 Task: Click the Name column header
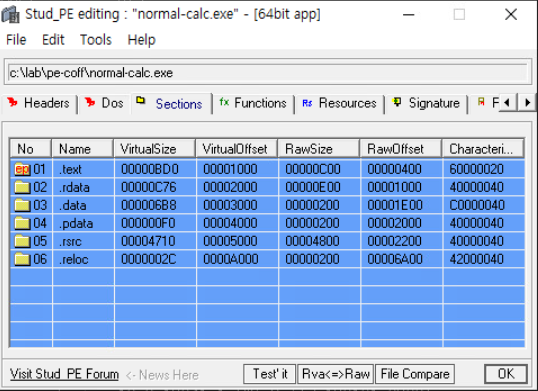coord(82,149)
